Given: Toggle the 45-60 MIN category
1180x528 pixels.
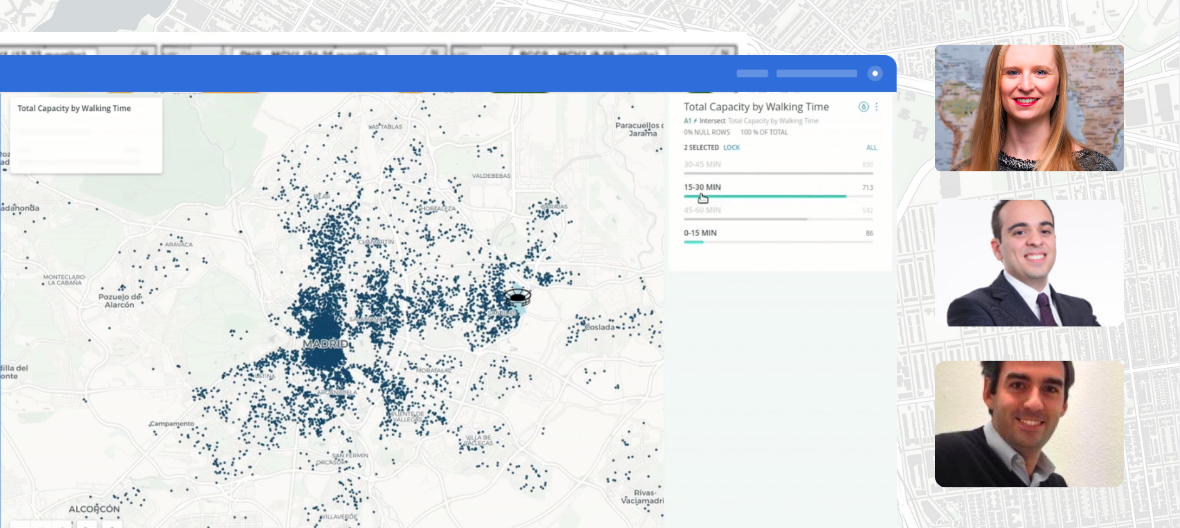Looking at the screenshot, I should click(701, 210).
